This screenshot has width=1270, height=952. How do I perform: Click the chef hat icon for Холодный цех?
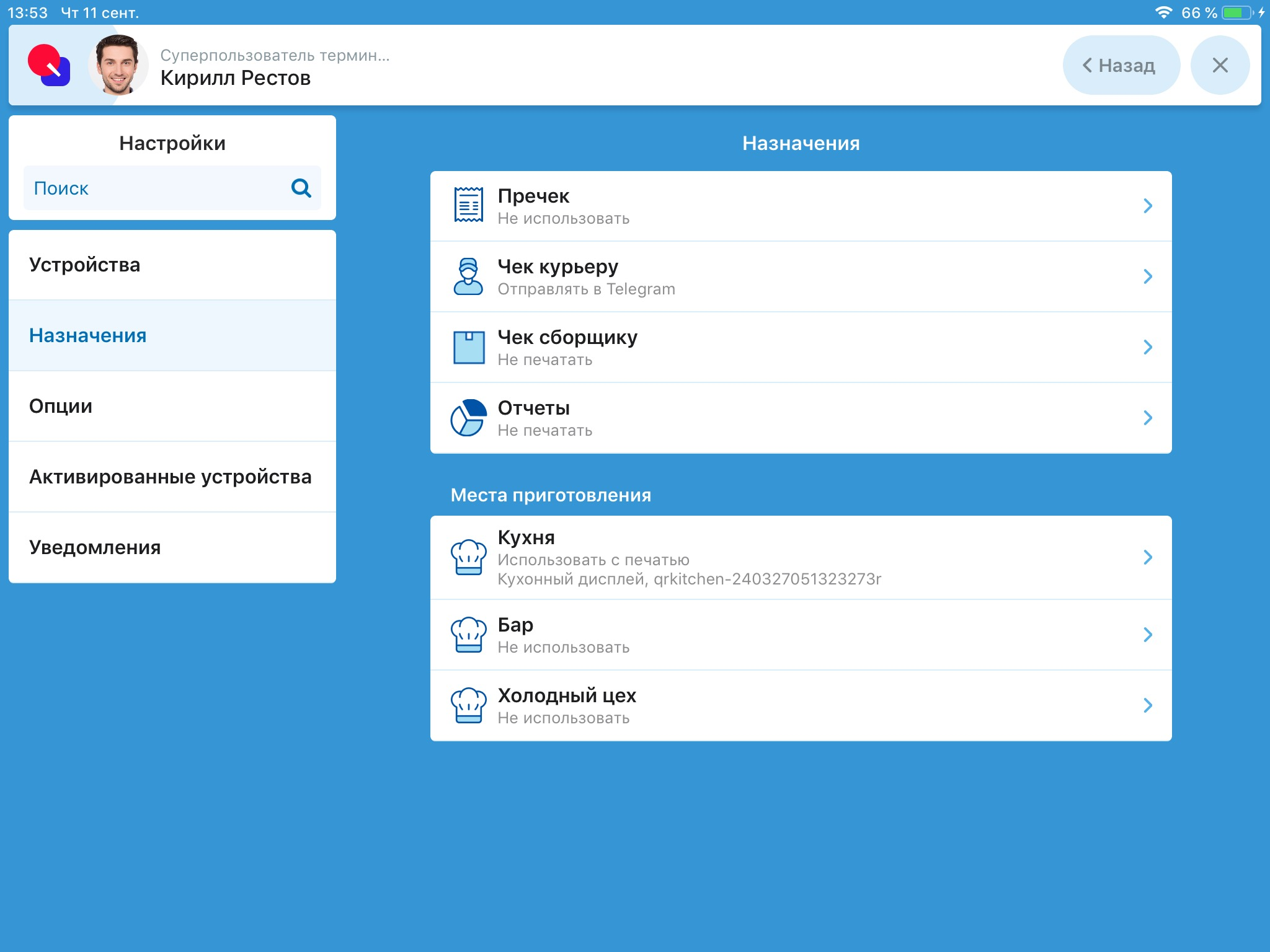tap(468, 705)
